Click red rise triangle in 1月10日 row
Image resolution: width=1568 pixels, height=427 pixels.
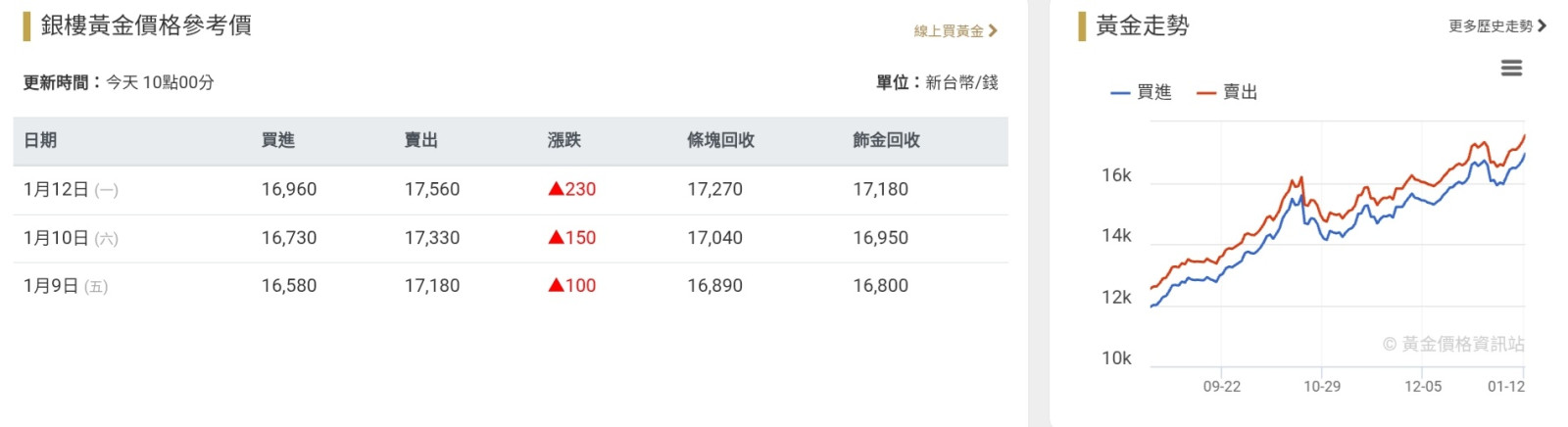click(x=556, y=237)
